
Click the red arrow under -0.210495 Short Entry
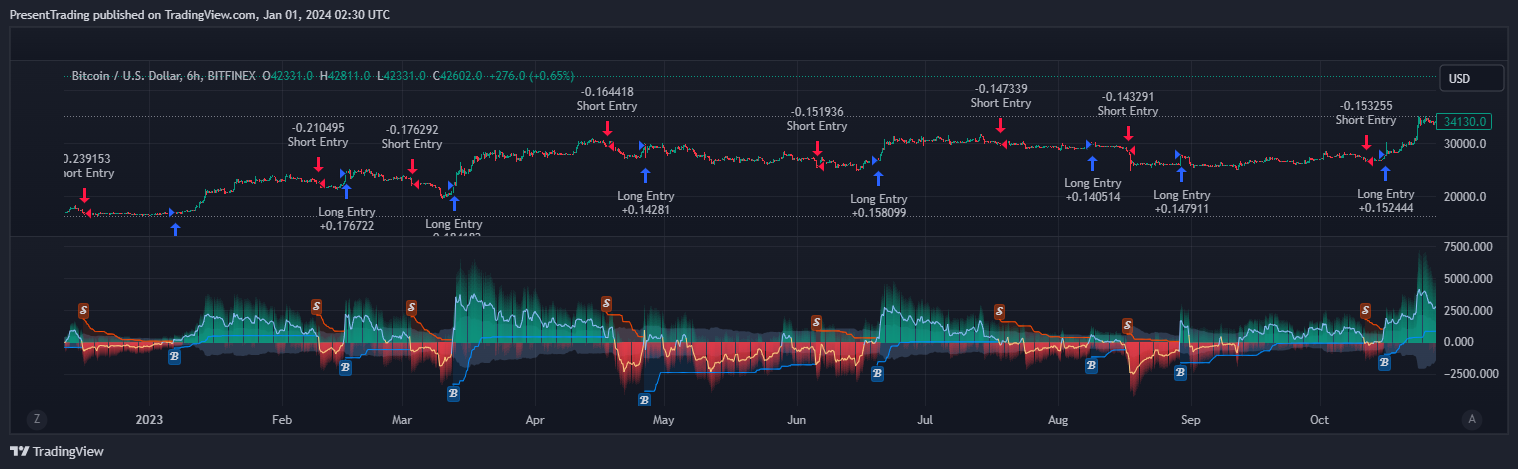(319, 165)
